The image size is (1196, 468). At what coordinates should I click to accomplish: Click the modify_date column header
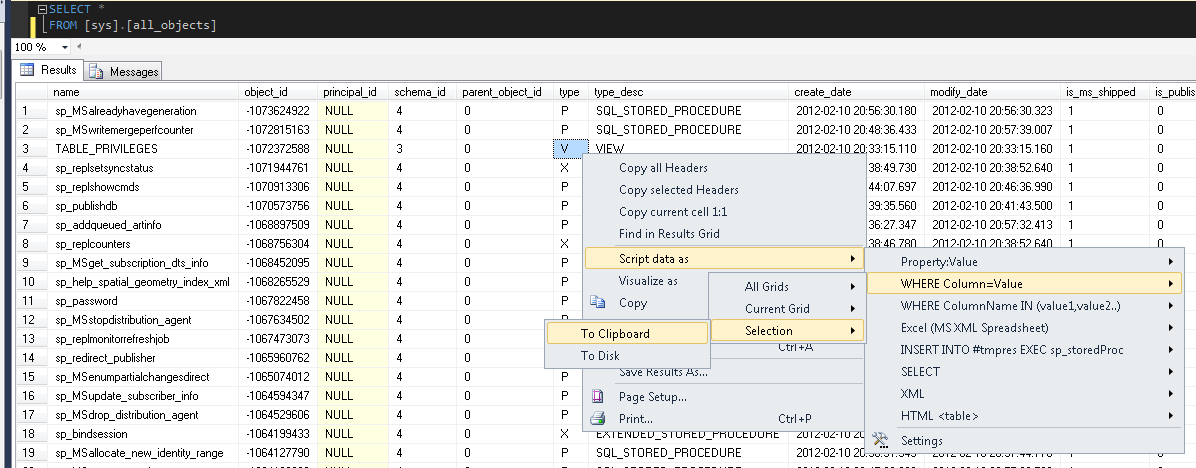click(x=992, y=92)
